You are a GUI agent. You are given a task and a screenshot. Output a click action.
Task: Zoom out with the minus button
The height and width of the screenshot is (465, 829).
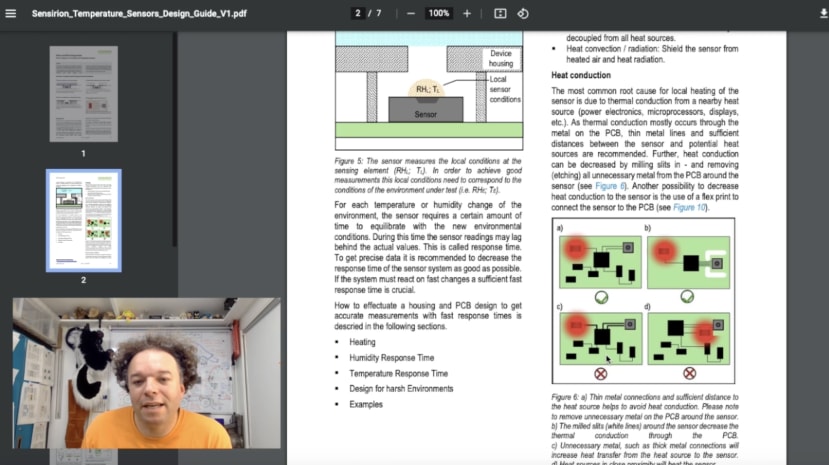[411, 14]
